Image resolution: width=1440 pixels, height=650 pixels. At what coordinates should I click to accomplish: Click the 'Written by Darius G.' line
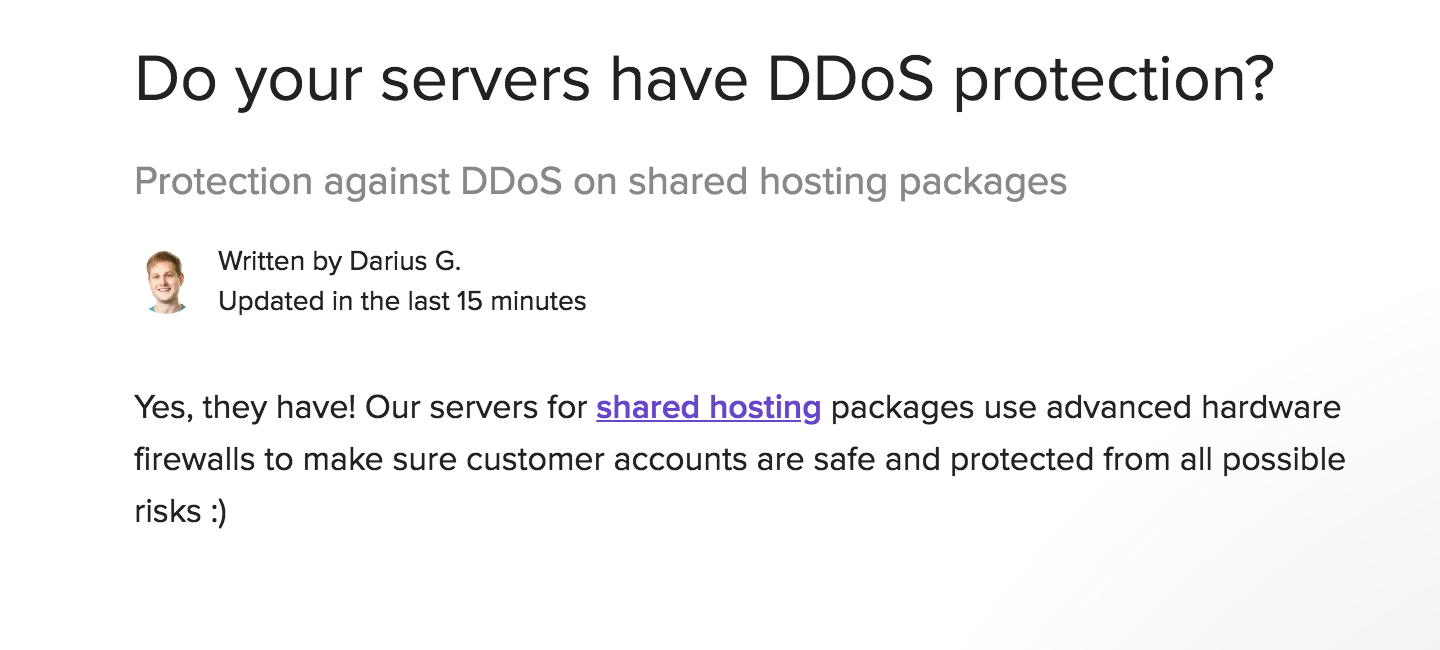[339, 262]
